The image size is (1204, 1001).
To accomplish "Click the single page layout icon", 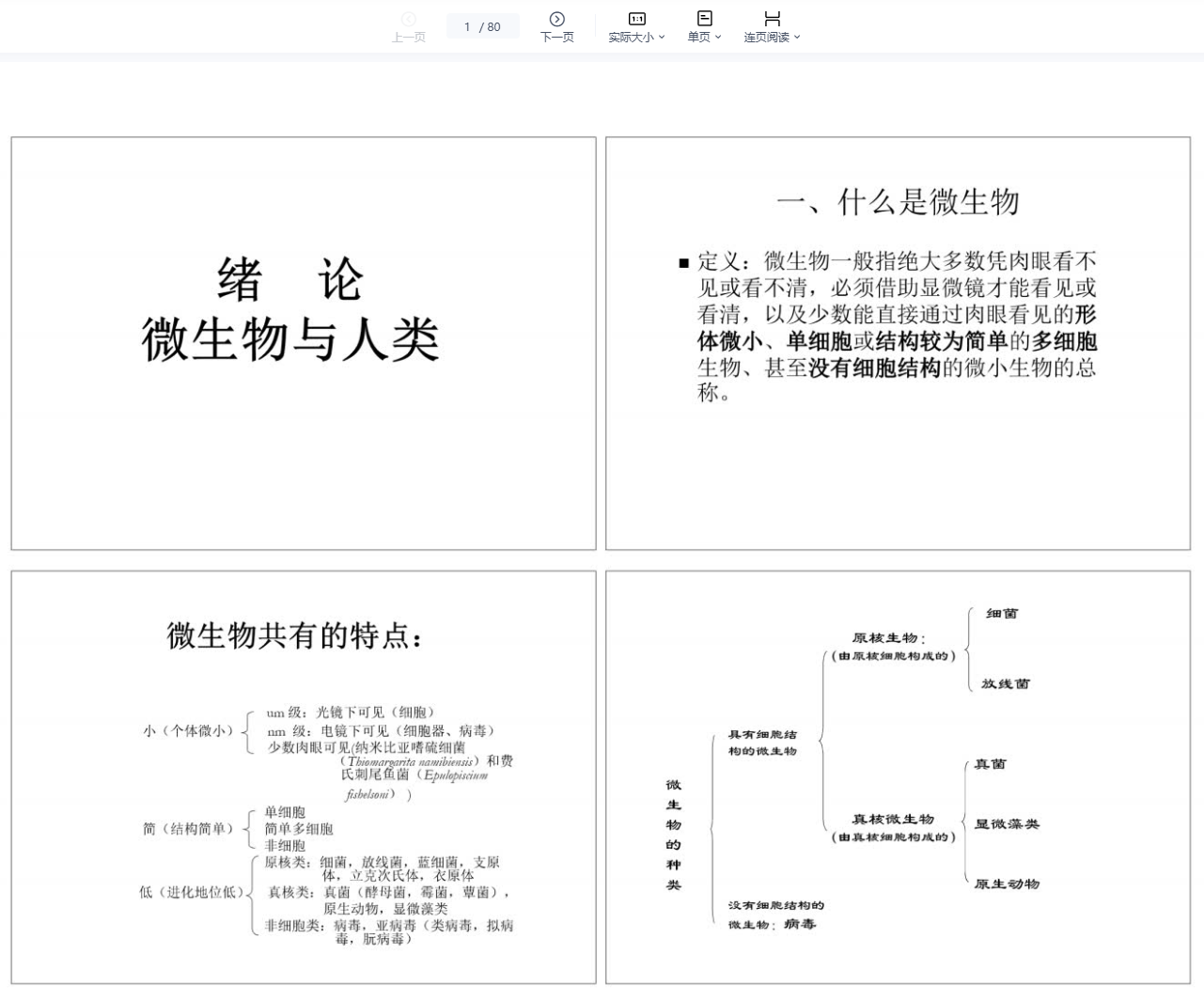I will pos(704,18).
